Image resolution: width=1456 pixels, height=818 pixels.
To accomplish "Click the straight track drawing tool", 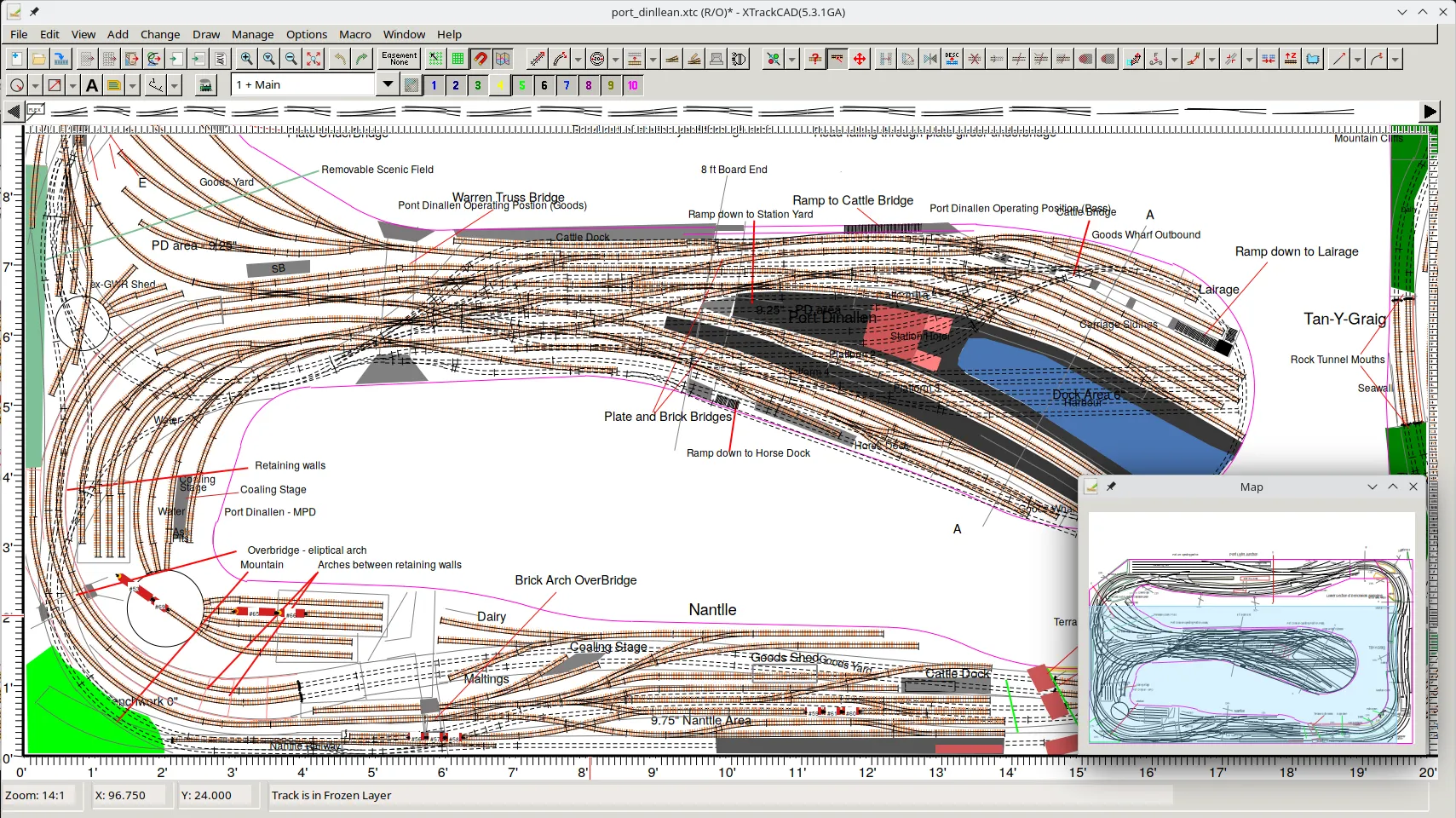I will 538,59.
